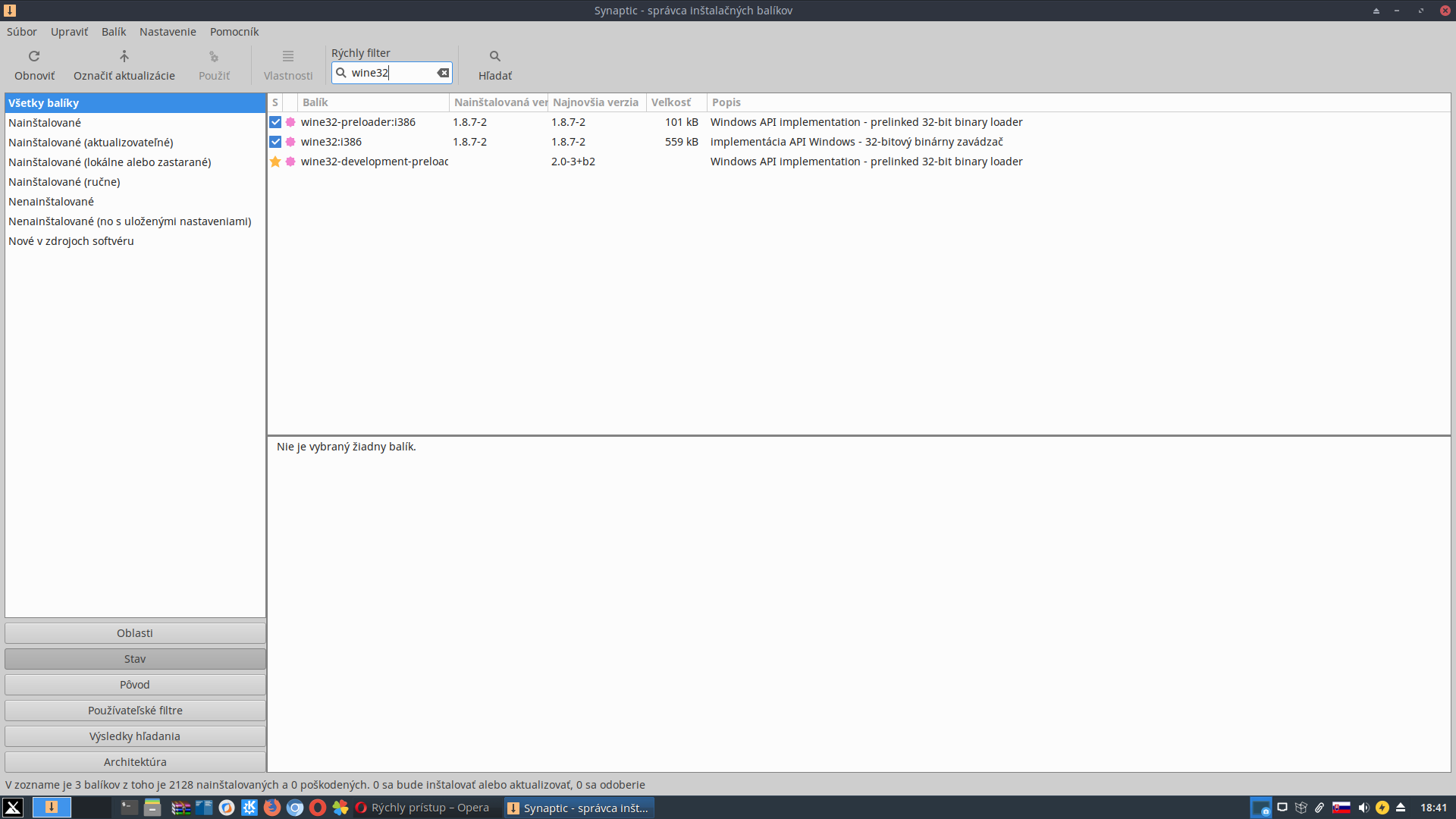Open the Pomocník menu
This screenshot has width=1456, height=819.
[x=234, y=32]
